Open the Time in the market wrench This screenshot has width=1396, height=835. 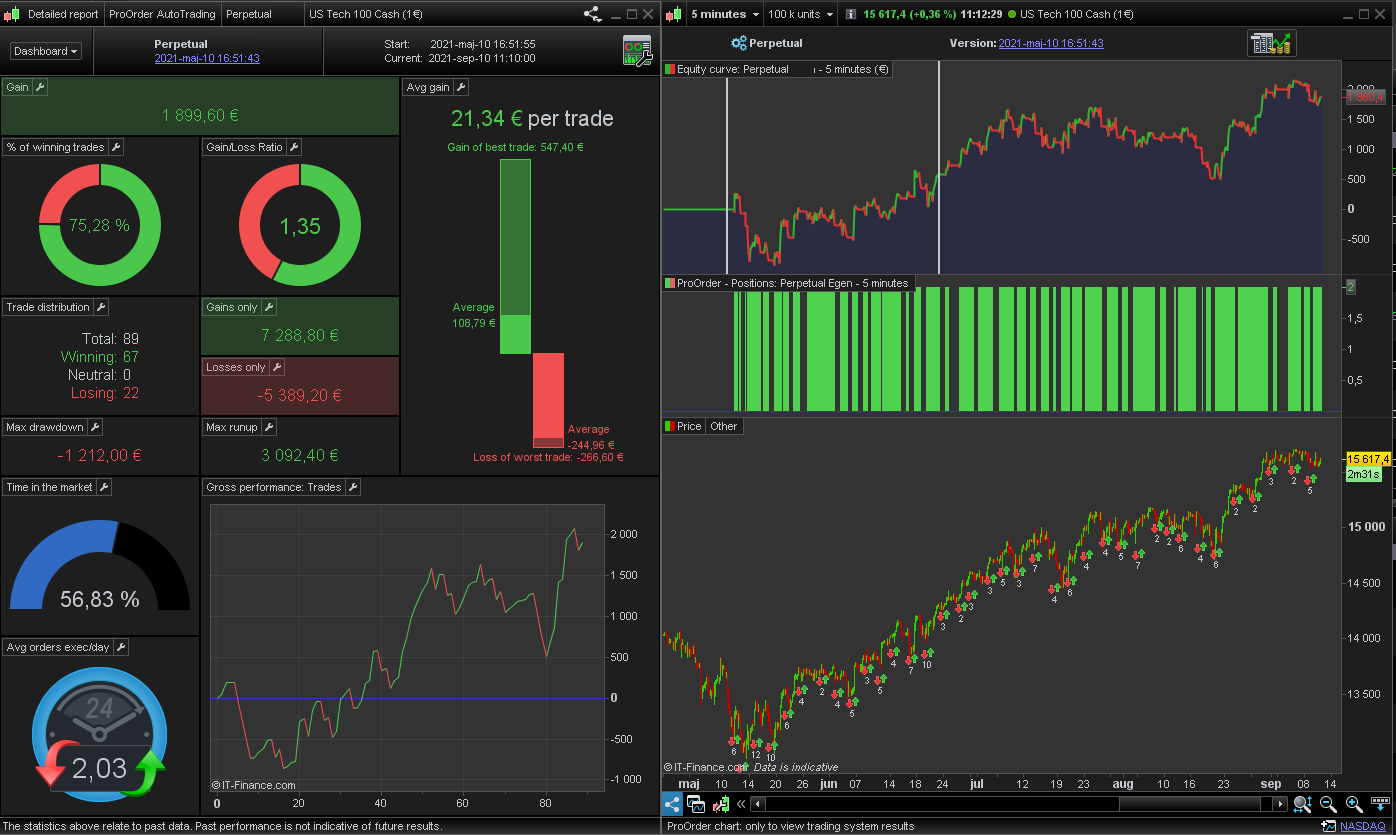point(103,487)
